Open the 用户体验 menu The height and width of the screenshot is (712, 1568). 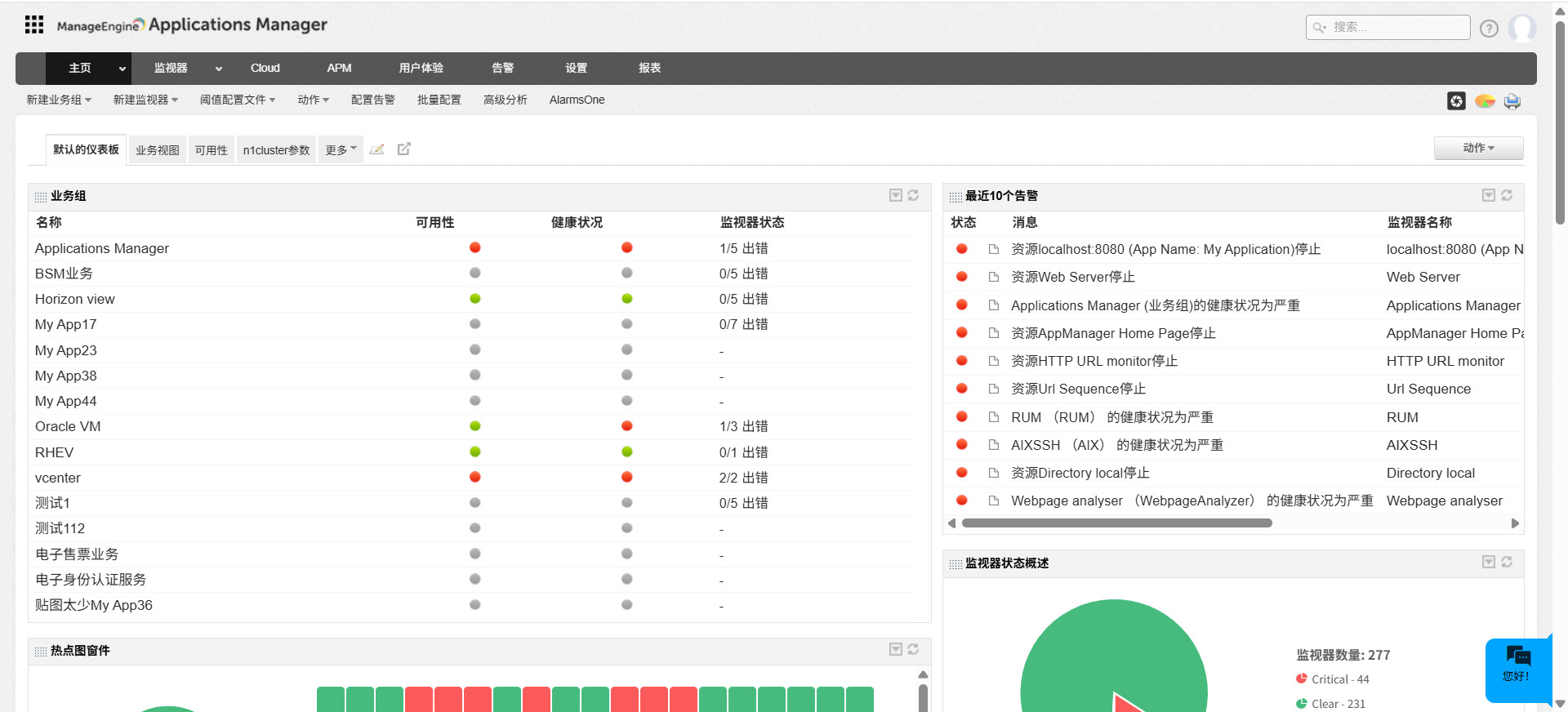tap(421, 68)
